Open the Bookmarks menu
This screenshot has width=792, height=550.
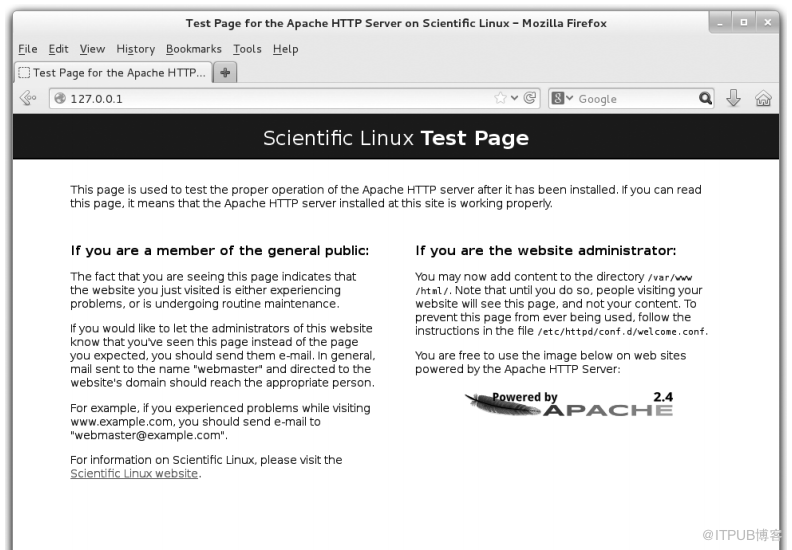click(x=193, y=49)
